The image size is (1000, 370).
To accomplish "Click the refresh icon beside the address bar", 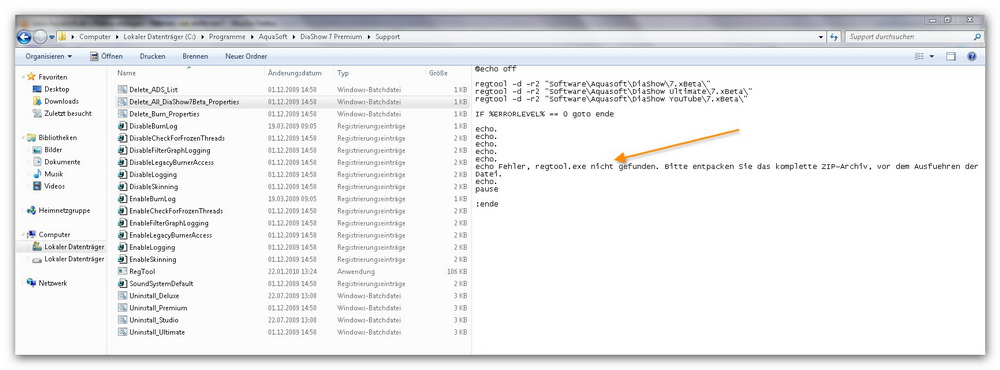I will pos(834,37).
